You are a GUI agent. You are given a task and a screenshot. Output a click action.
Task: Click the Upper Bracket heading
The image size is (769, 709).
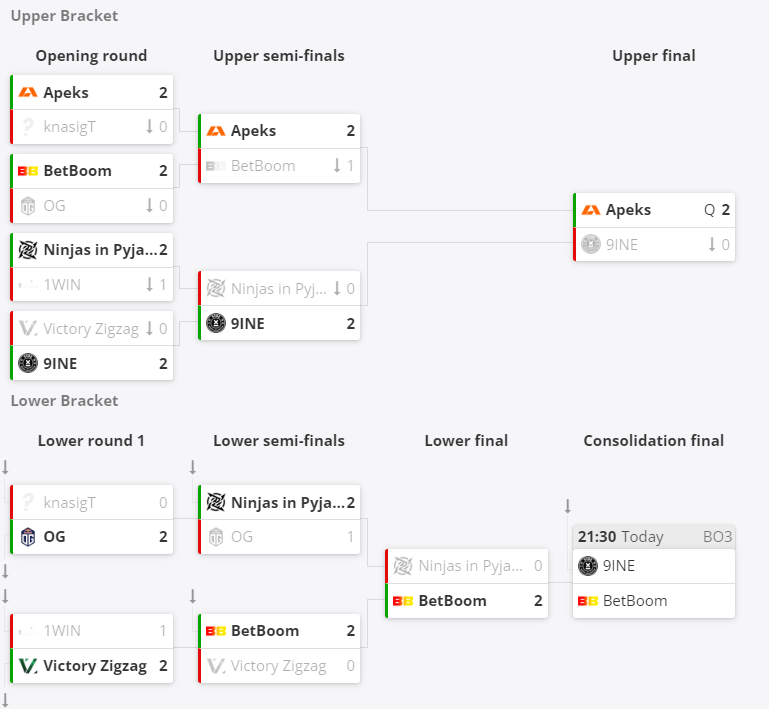click(64, 16)
